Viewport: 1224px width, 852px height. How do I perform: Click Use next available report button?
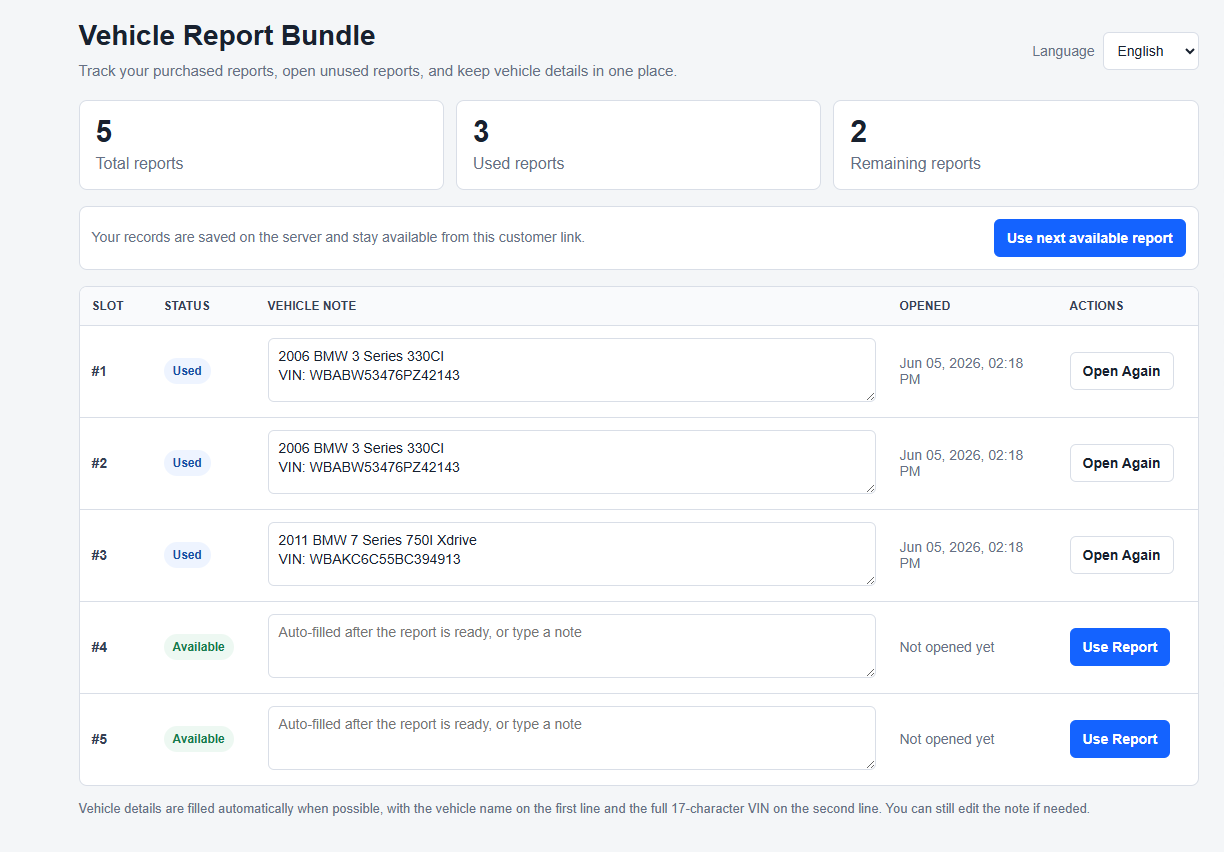1089,238
